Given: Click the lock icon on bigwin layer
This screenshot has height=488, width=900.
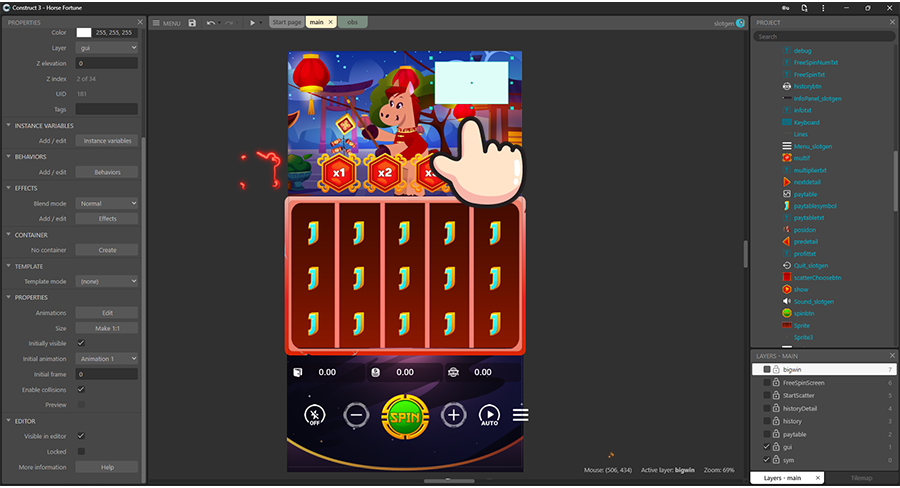Looking at the screenshot, I should point(776,369).
